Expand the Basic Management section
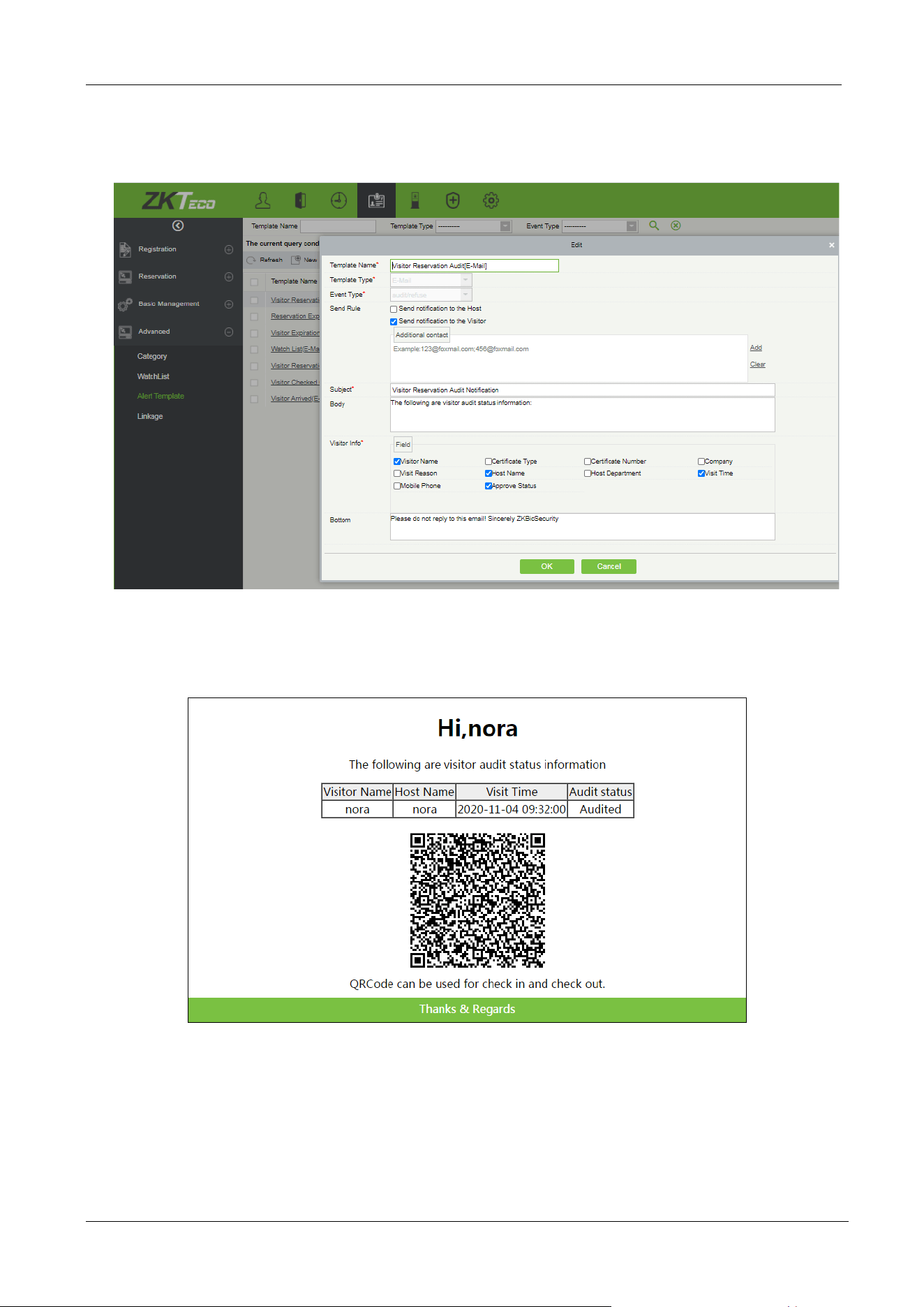 coord(229,304)
